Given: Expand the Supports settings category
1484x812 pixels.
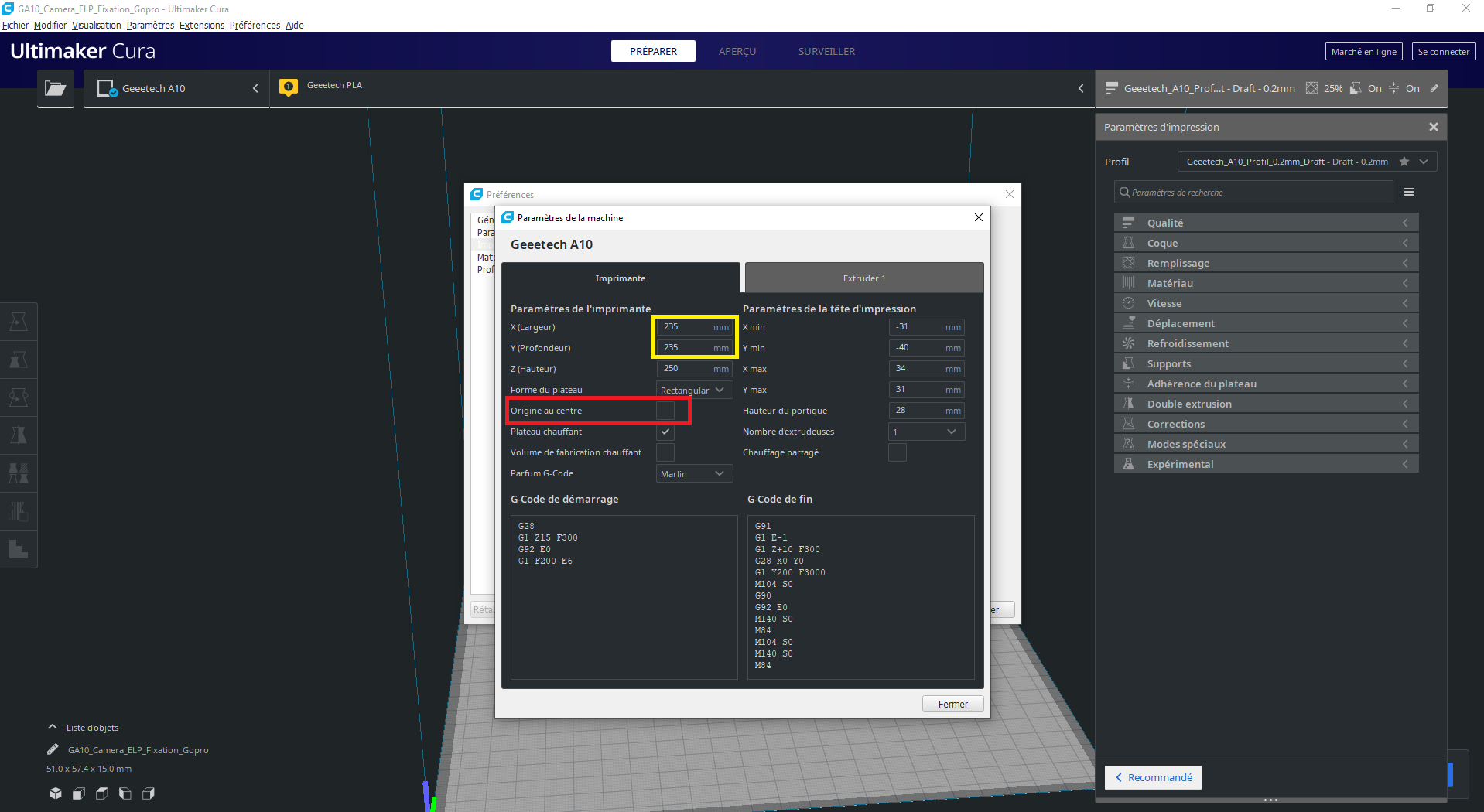Looking at the screenshot, I should pyautogui.click(x=1266, y=363).
